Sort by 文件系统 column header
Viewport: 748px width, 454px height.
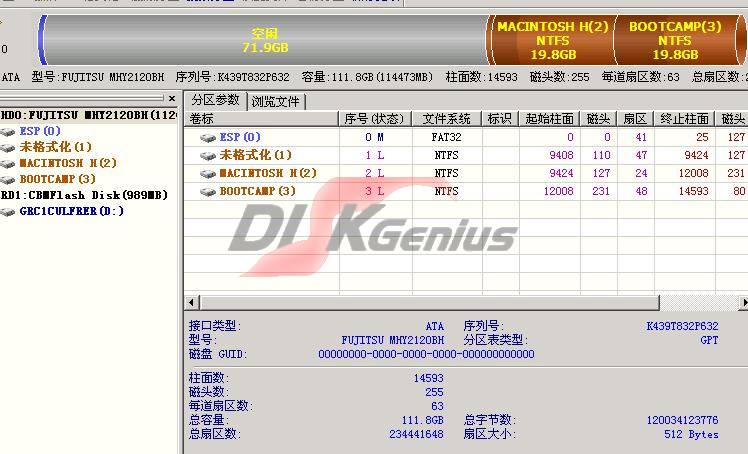[447, 119]
